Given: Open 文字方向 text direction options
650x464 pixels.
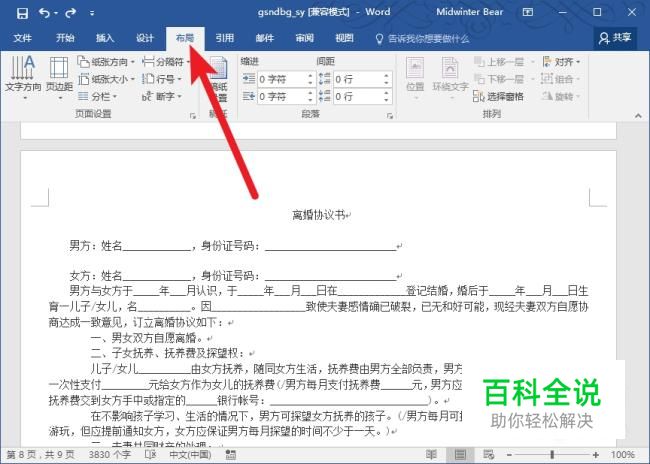Looking at the screenshot, I should tap(23, 78).
